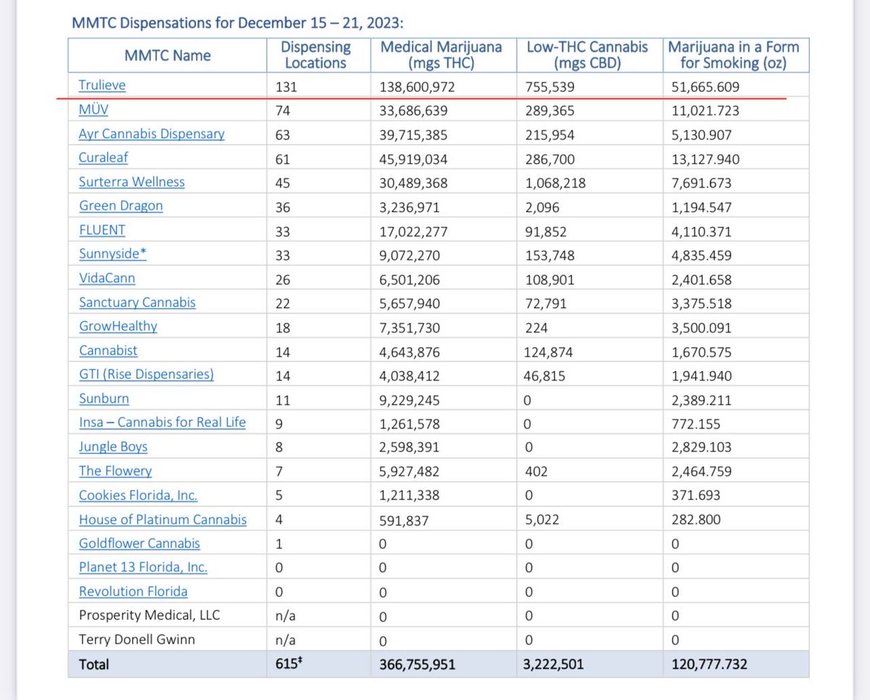Open the VidaCann link
This screenshot has width=870, height=700.
click(107, 278)
